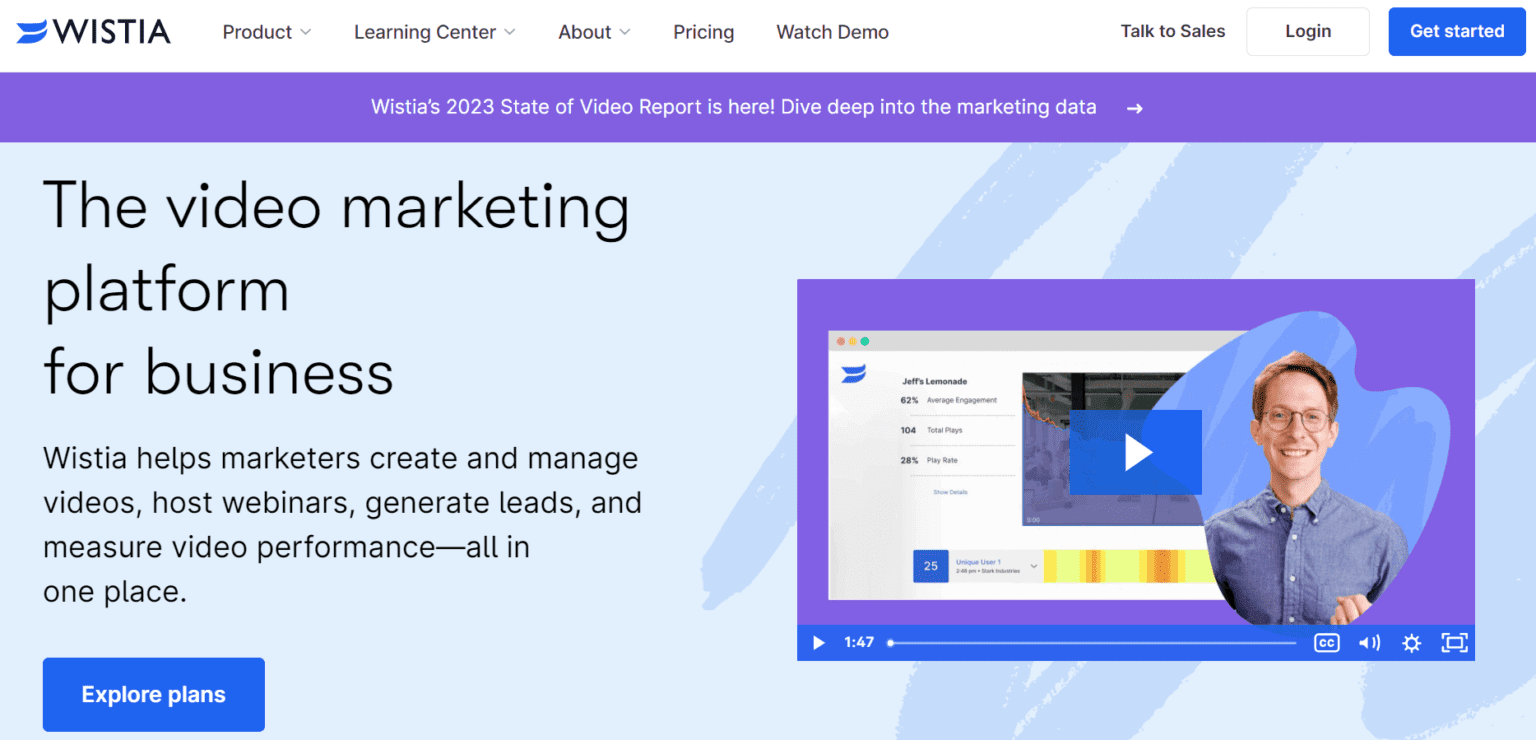Expand the About menu
The image size is (1536, 740).
coord(594,32)
